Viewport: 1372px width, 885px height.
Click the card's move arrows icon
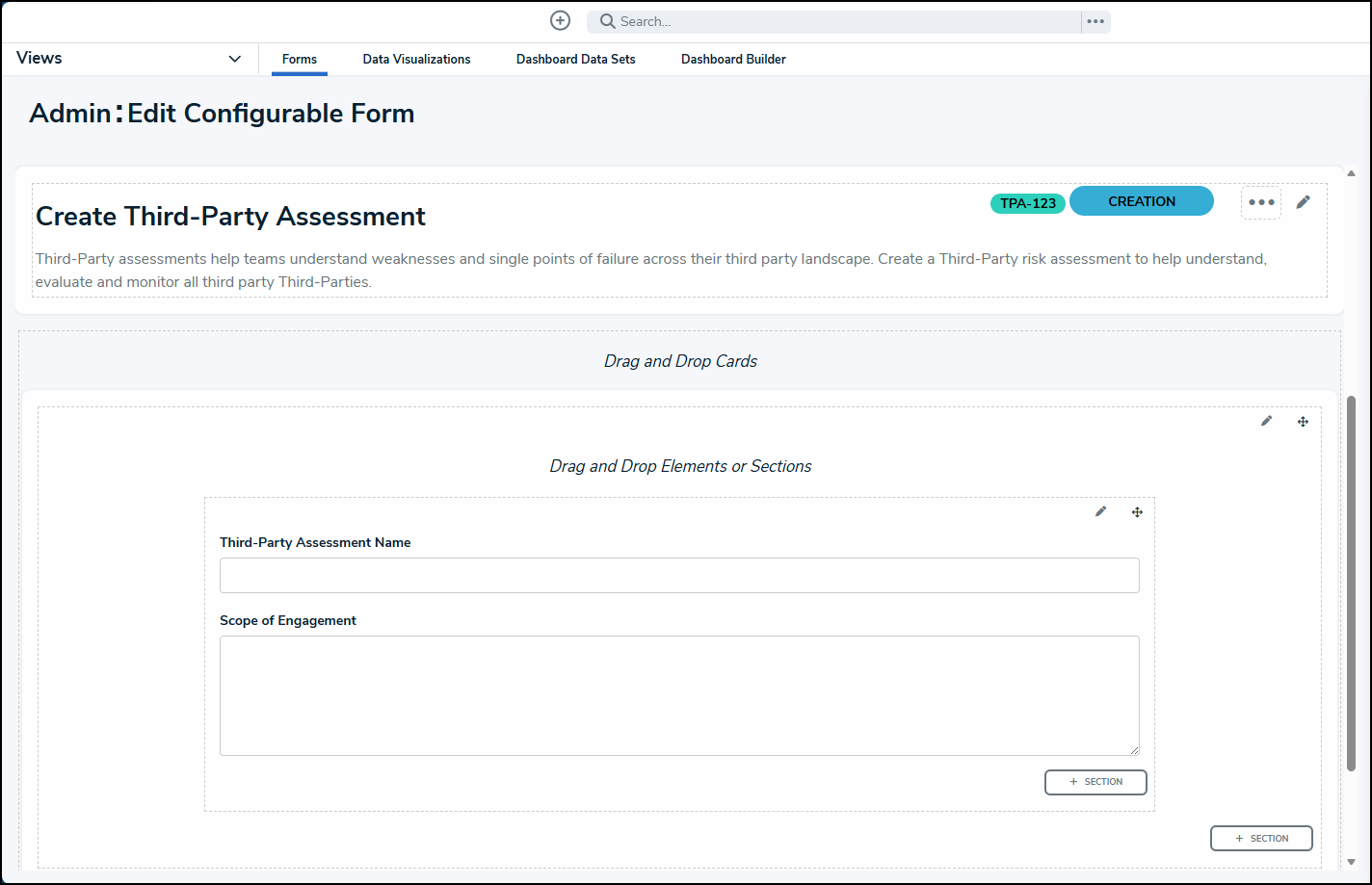[x=1303, y=421]
